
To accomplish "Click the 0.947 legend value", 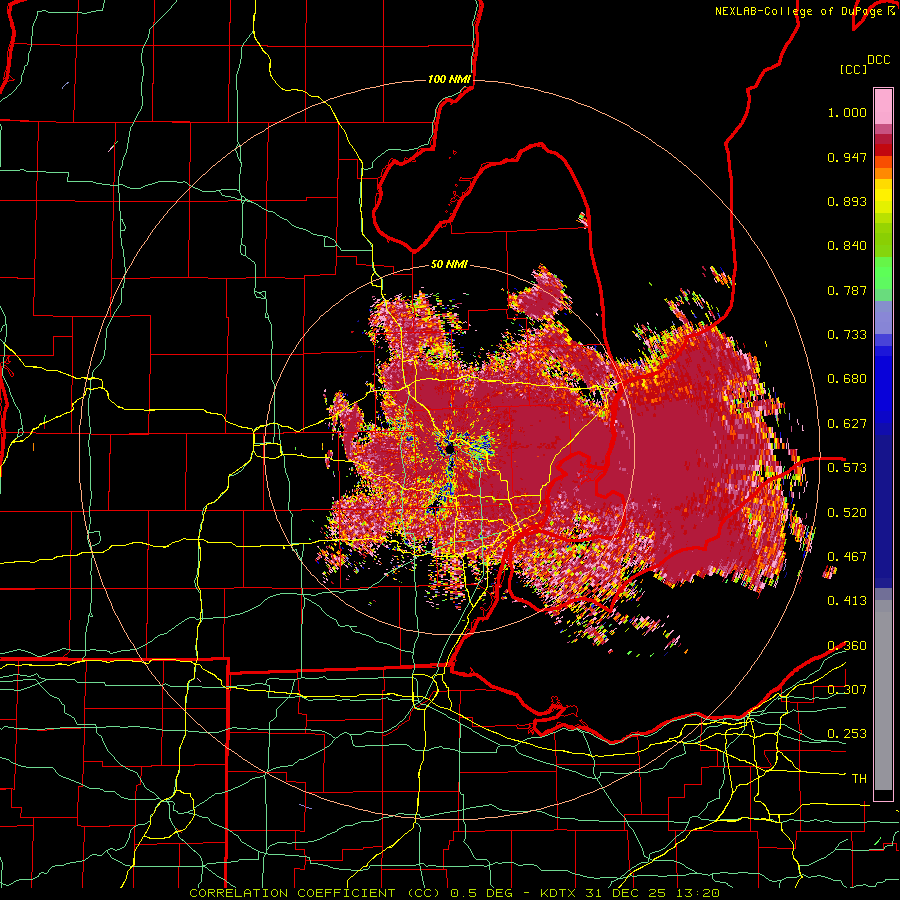I will coord(847,157).
